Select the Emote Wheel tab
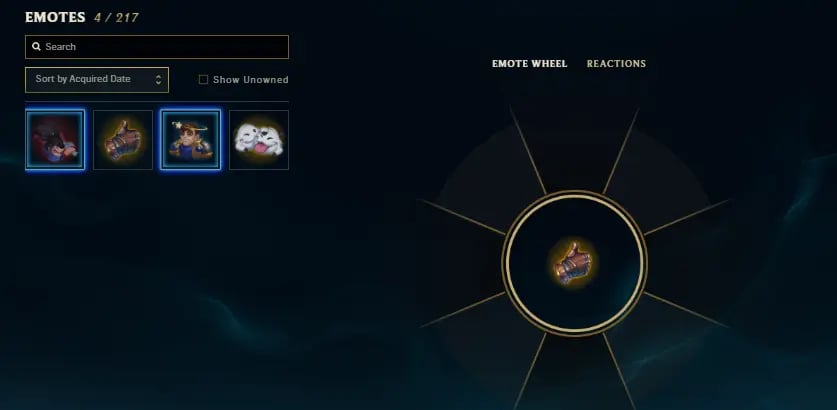 (530, 64)
